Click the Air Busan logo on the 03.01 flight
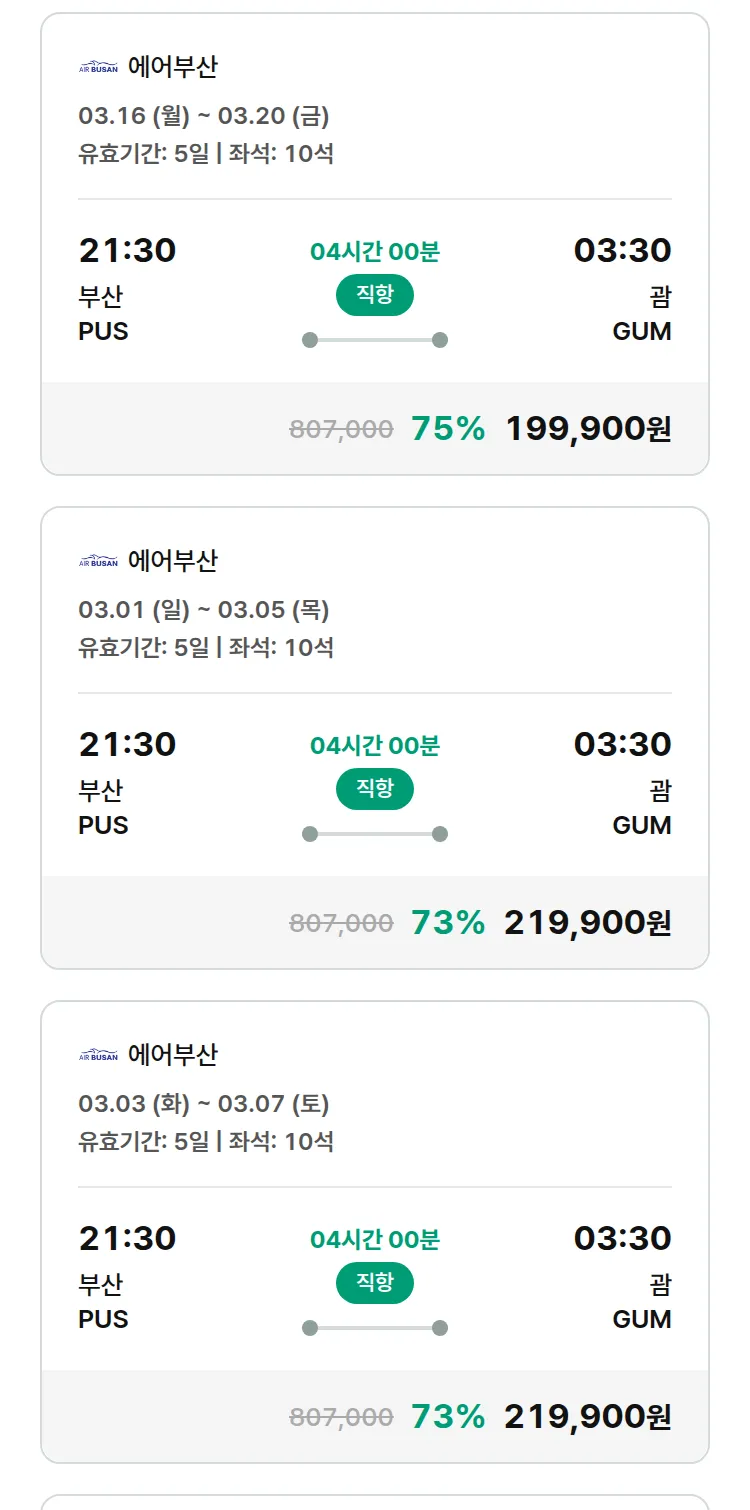 pyautogui.click(x=98, y=562)
